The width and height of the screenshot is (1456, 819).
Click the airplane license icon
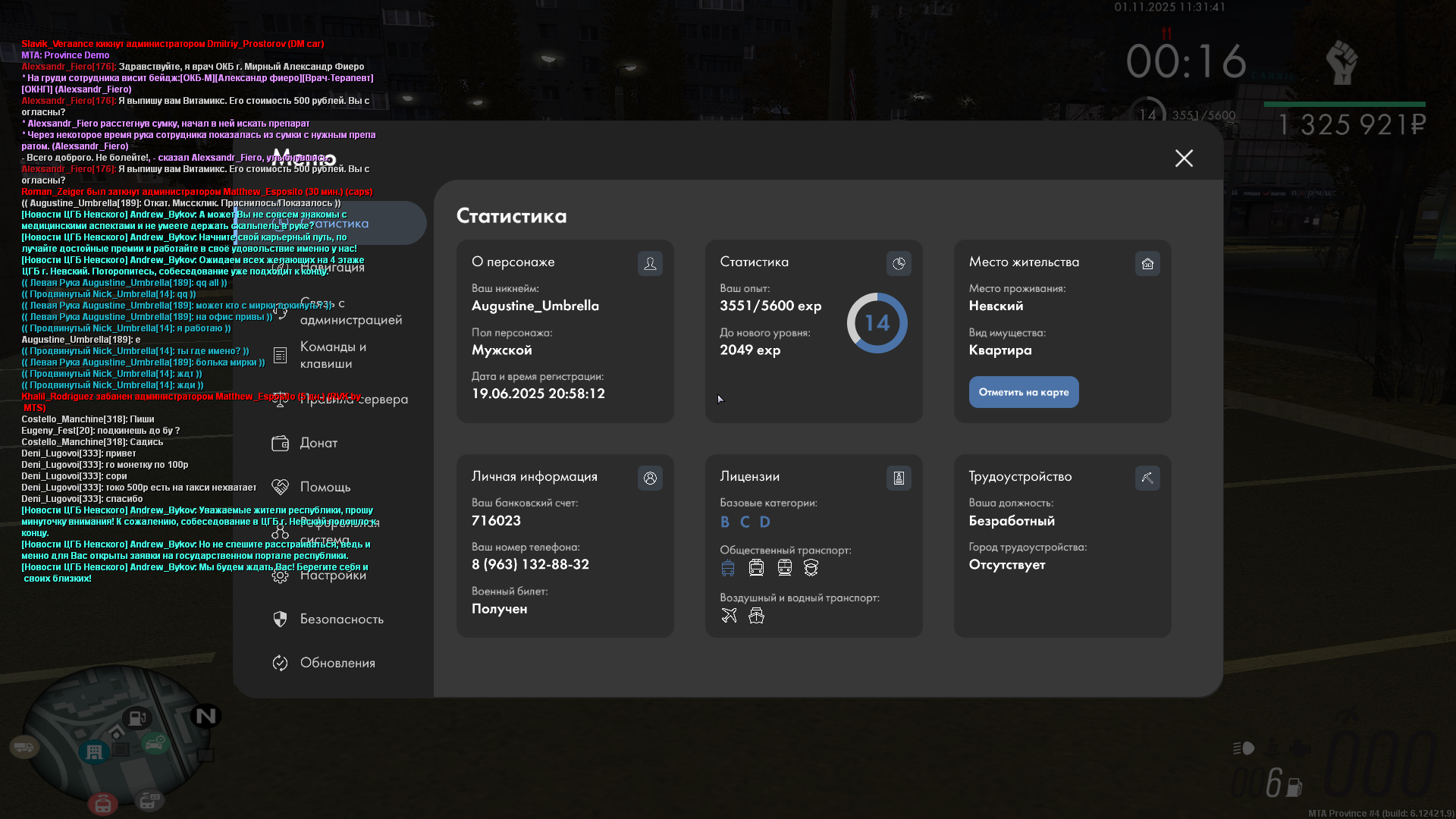pos(729,616)
